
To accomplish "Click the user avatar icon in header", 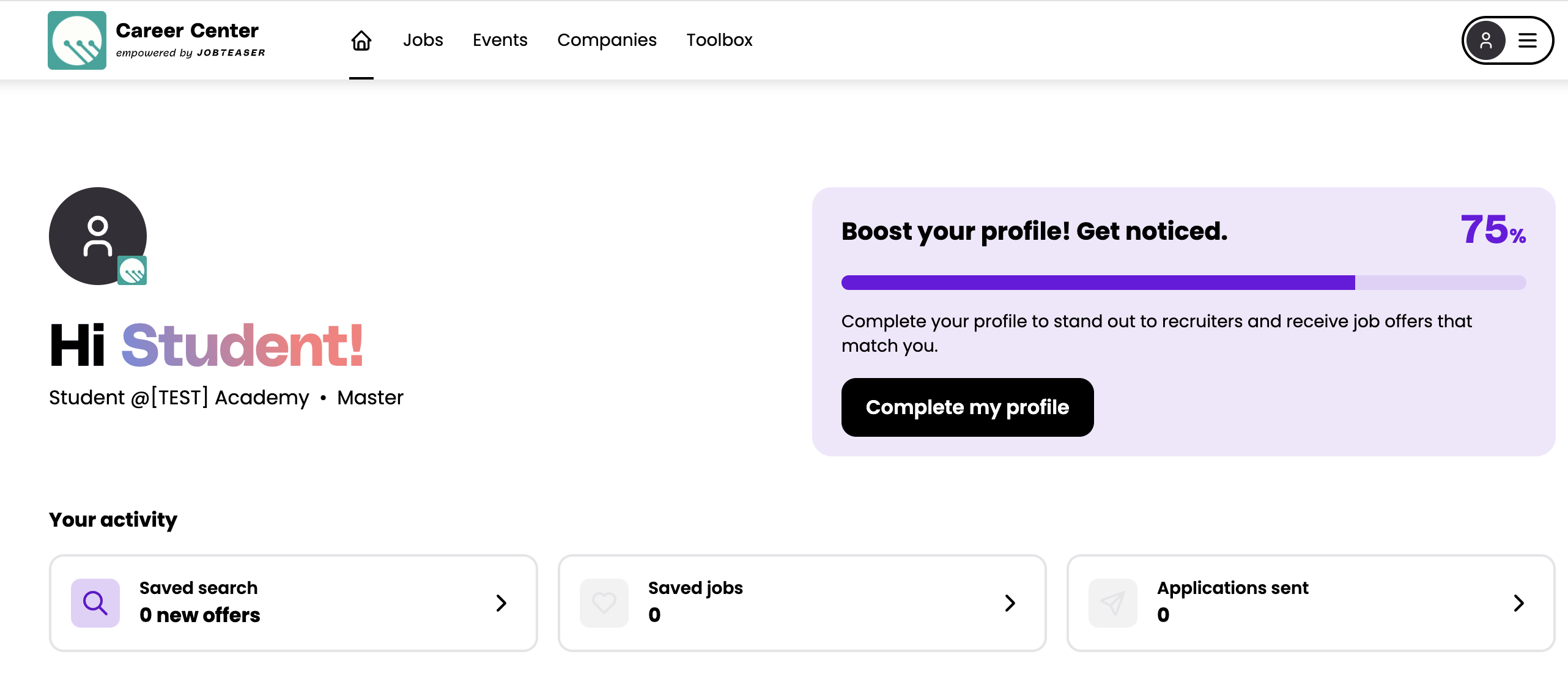I will tap(1485, 41).
